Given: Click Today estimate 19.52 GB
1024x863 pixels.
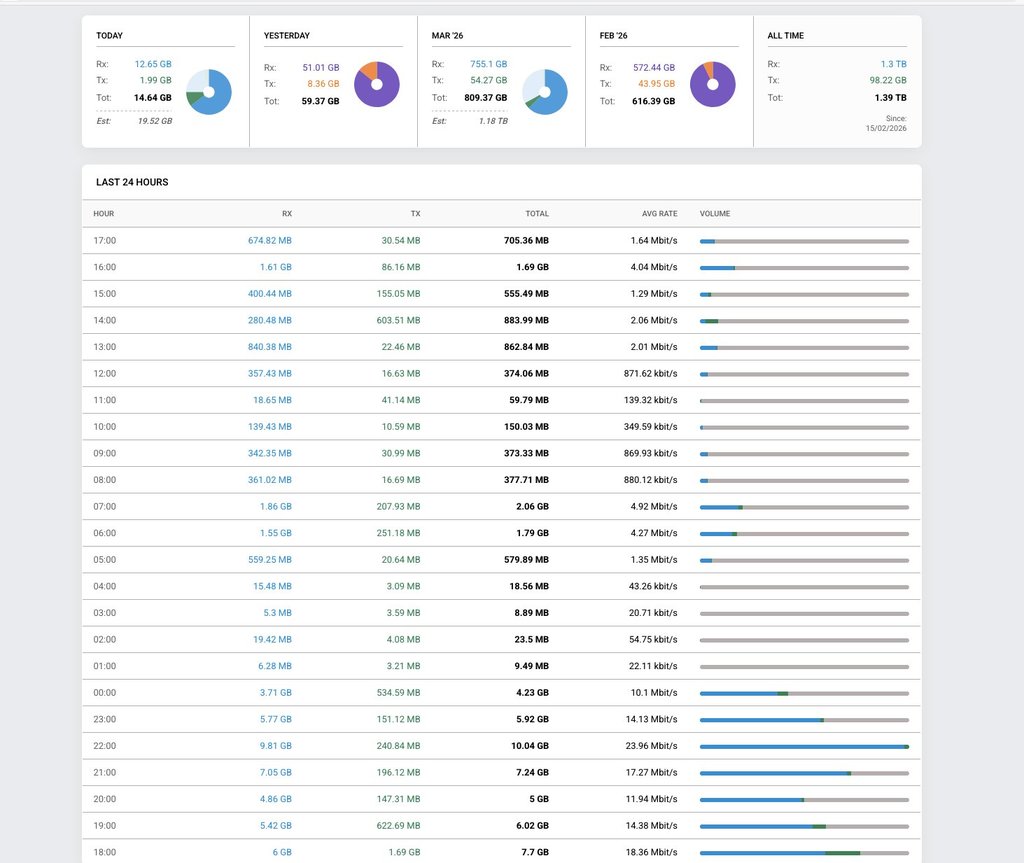Looking at the screenshot, I should (155, 121).
